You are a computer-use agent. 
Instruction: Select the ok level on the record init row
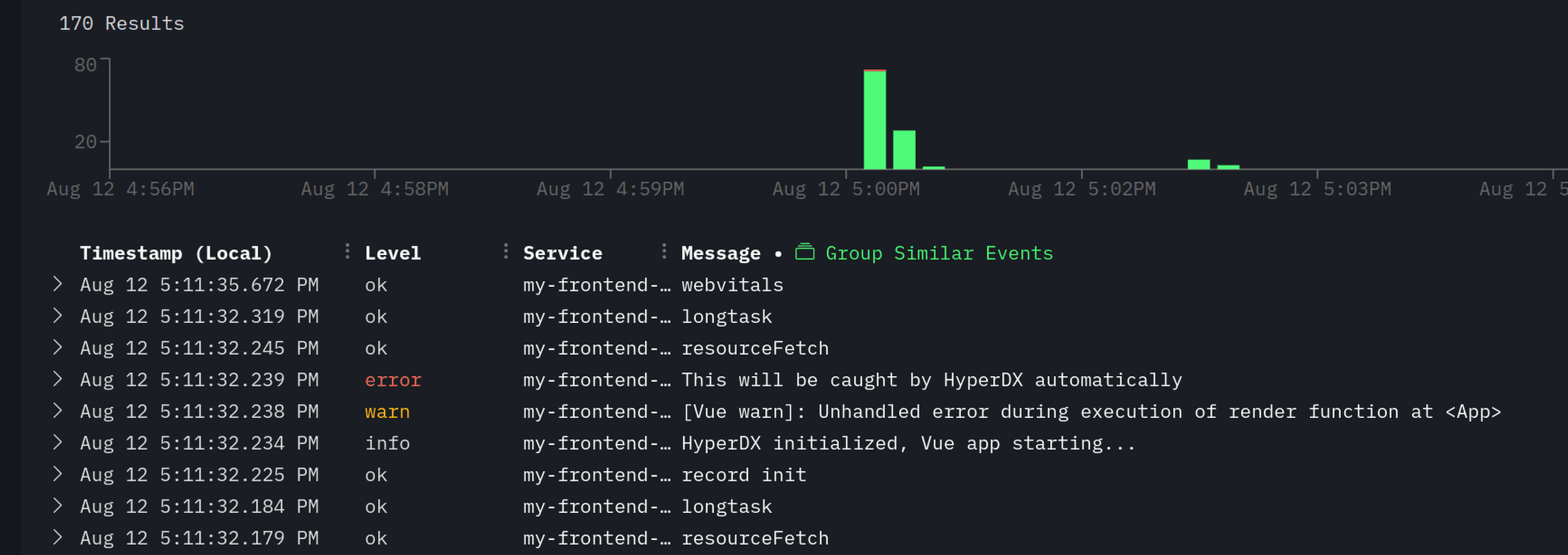point(375,474)
